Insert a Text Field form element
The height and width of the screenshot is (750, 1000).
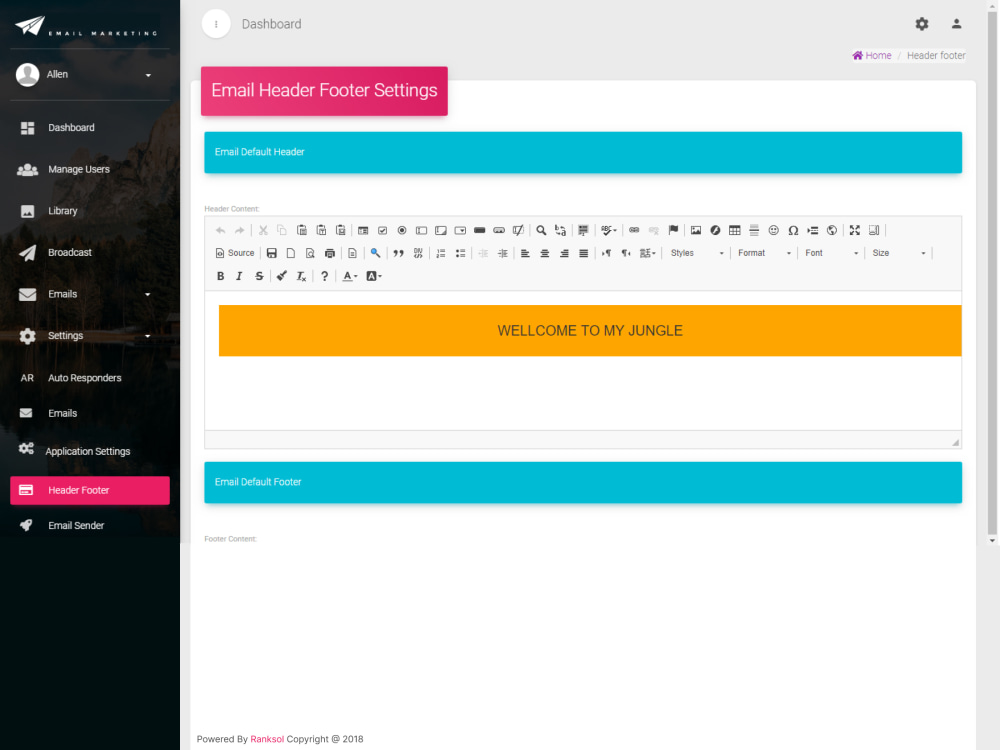pyautogui.click(x=422, y=230)
